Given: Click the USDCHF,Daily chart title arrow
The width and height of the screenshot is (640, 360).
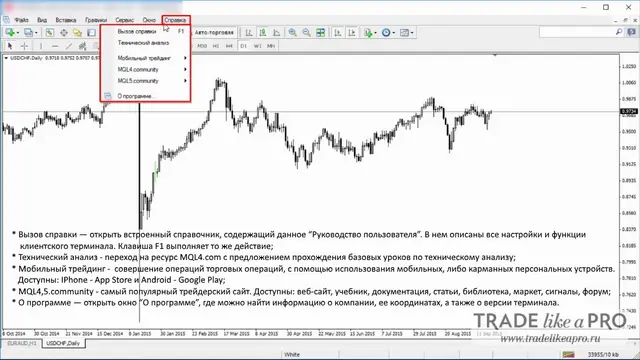Looking at the screenshot, I should point(6,58).
